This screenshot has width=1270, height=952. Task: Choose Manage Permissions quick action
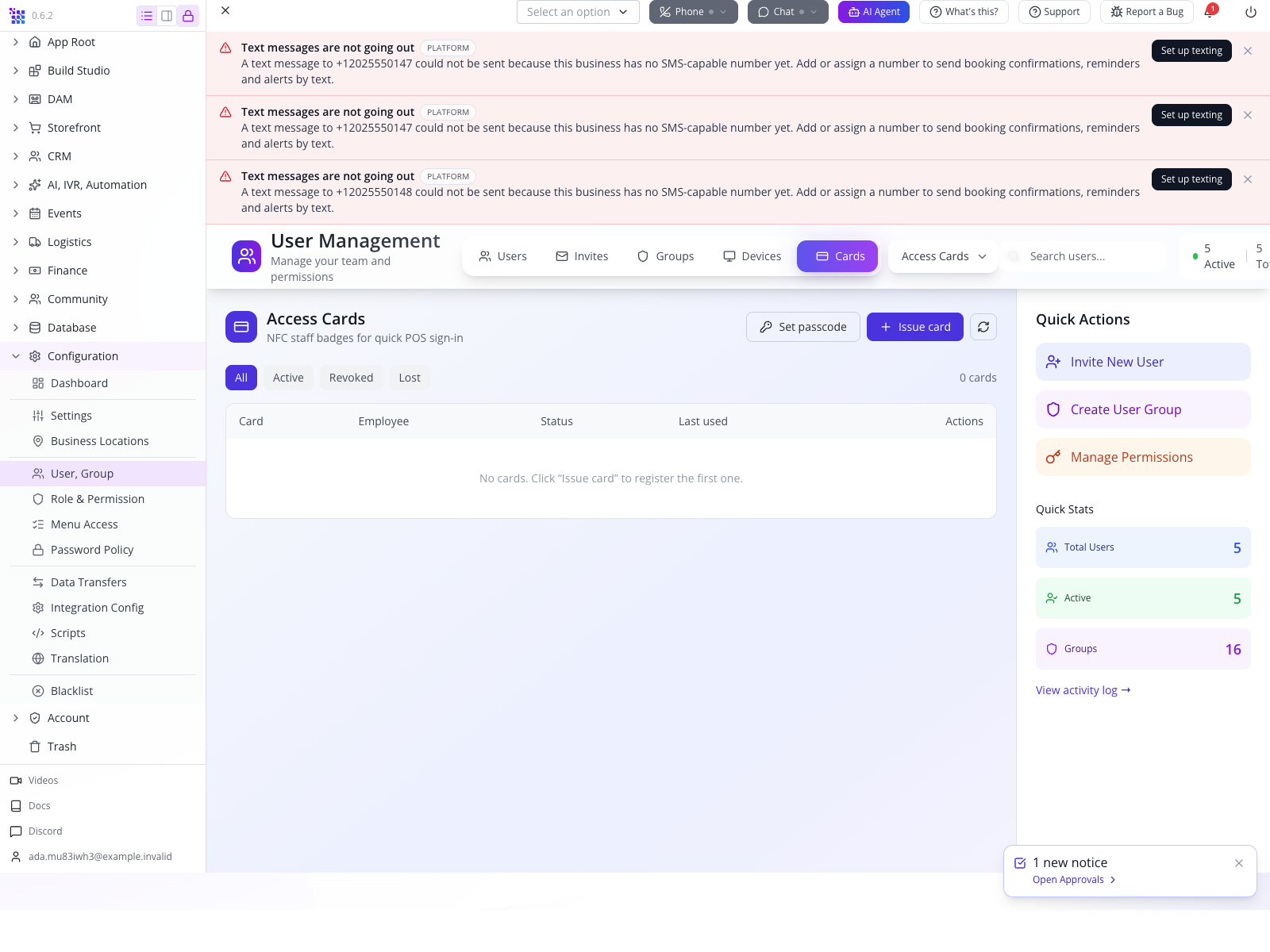click(x=1143, y=457)
